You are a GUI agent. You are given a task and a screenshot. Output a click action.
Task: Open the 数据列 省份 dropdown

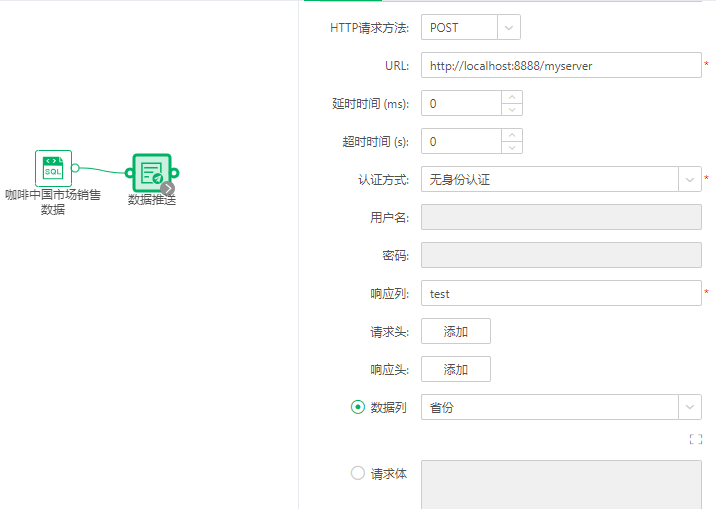[690, 407]
